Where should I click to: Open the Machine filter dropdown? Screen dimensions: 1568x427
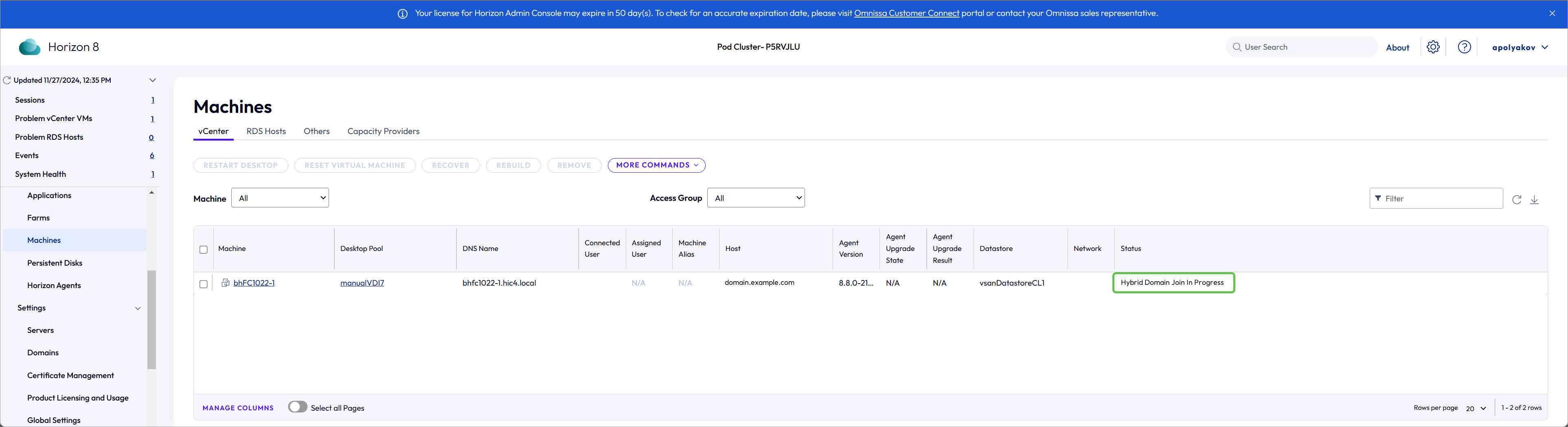click(280, 198)
